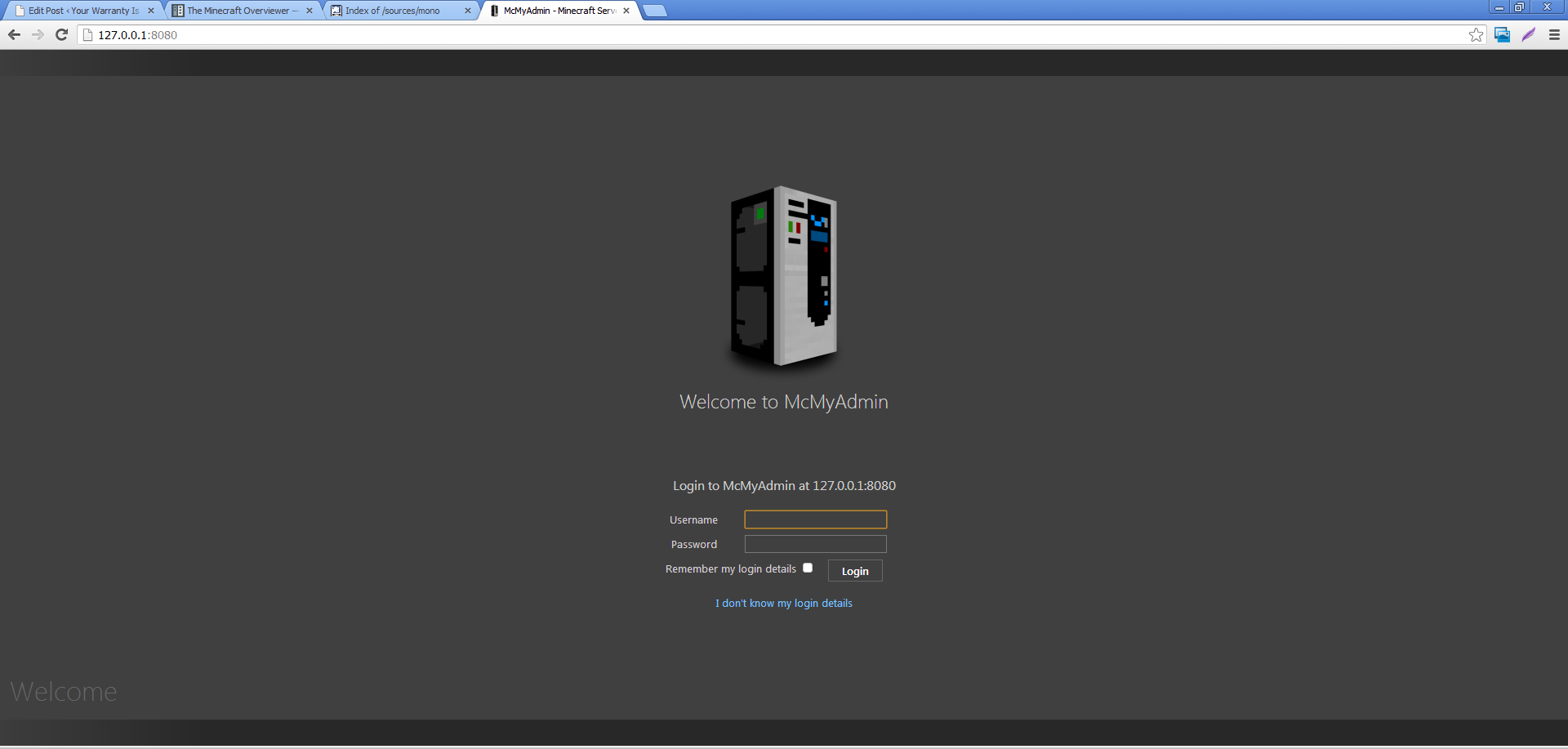This screenshot has width=1568, height=749.
Task: Open a new browser tab
Action: tap(655, 11)
